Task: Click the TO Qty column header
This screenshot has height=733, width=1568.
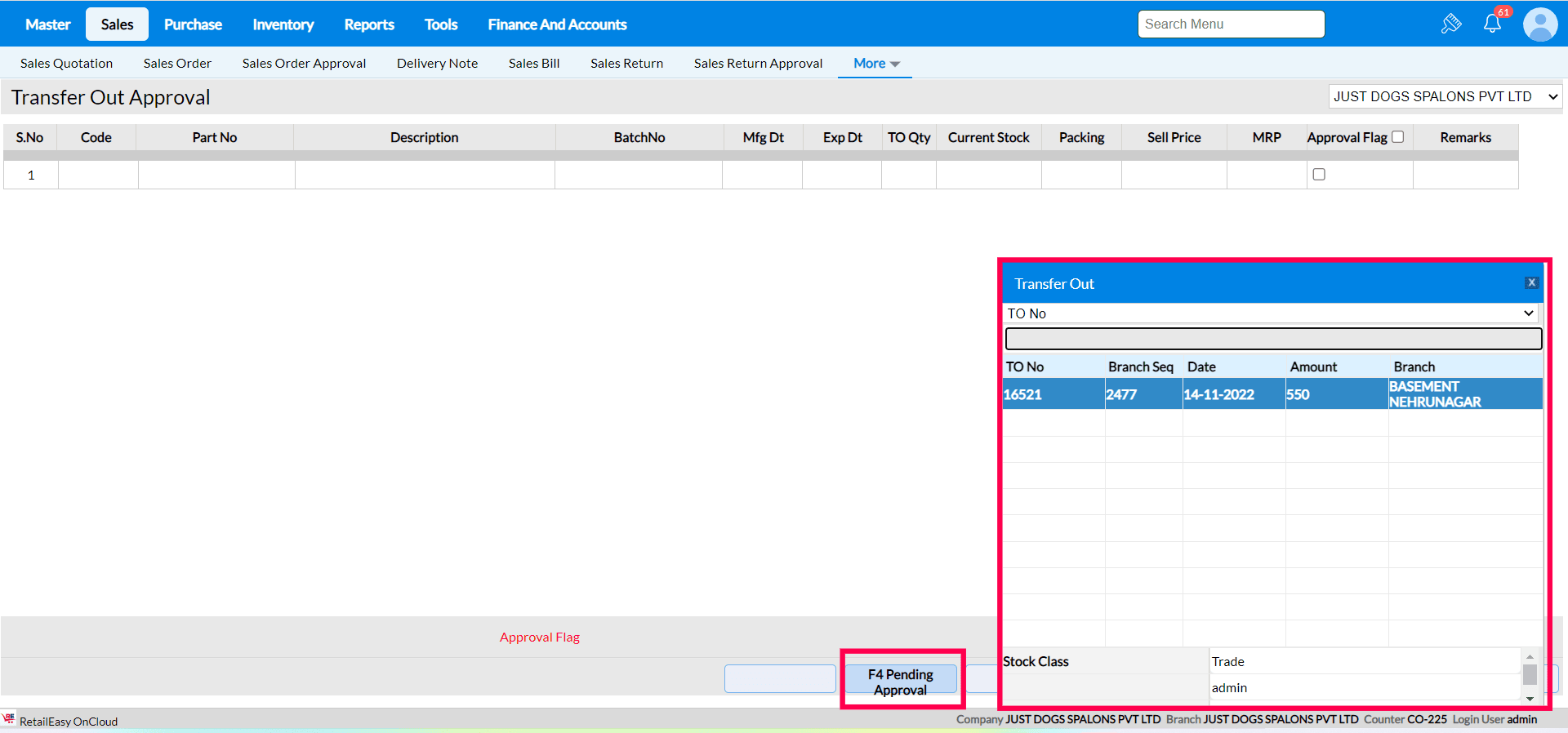Action: [909, 138]
